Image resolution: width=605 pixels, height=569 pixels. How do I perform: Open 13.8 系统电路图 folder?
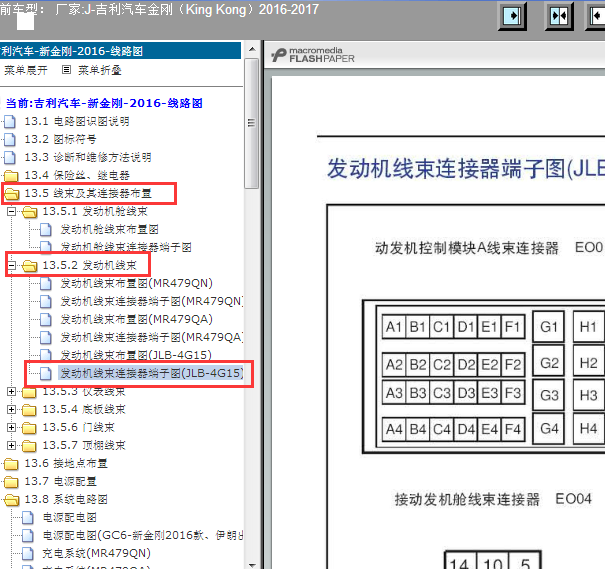pos(66,500)
